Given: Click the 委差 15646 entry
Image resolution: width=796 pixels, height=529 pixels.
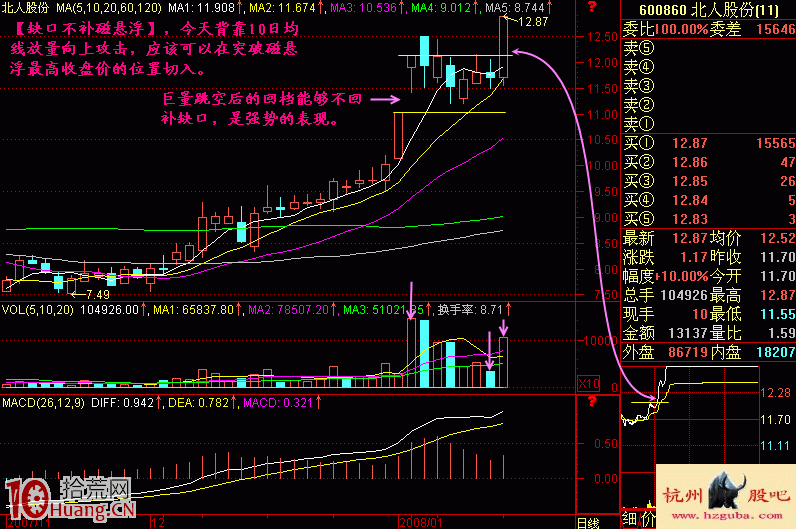Looking at the screenshot, I should pyautogui.click(x=752, y=29).
